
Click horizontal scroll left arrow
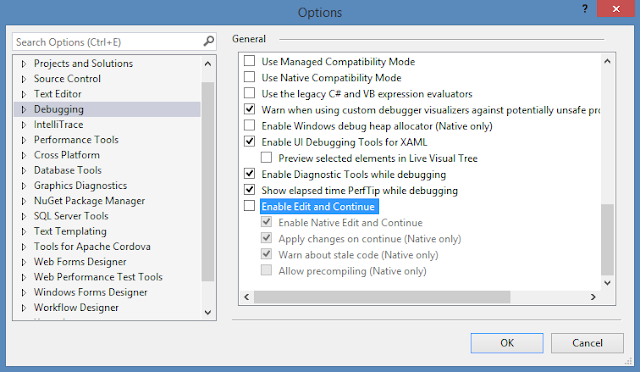[247, 297]
